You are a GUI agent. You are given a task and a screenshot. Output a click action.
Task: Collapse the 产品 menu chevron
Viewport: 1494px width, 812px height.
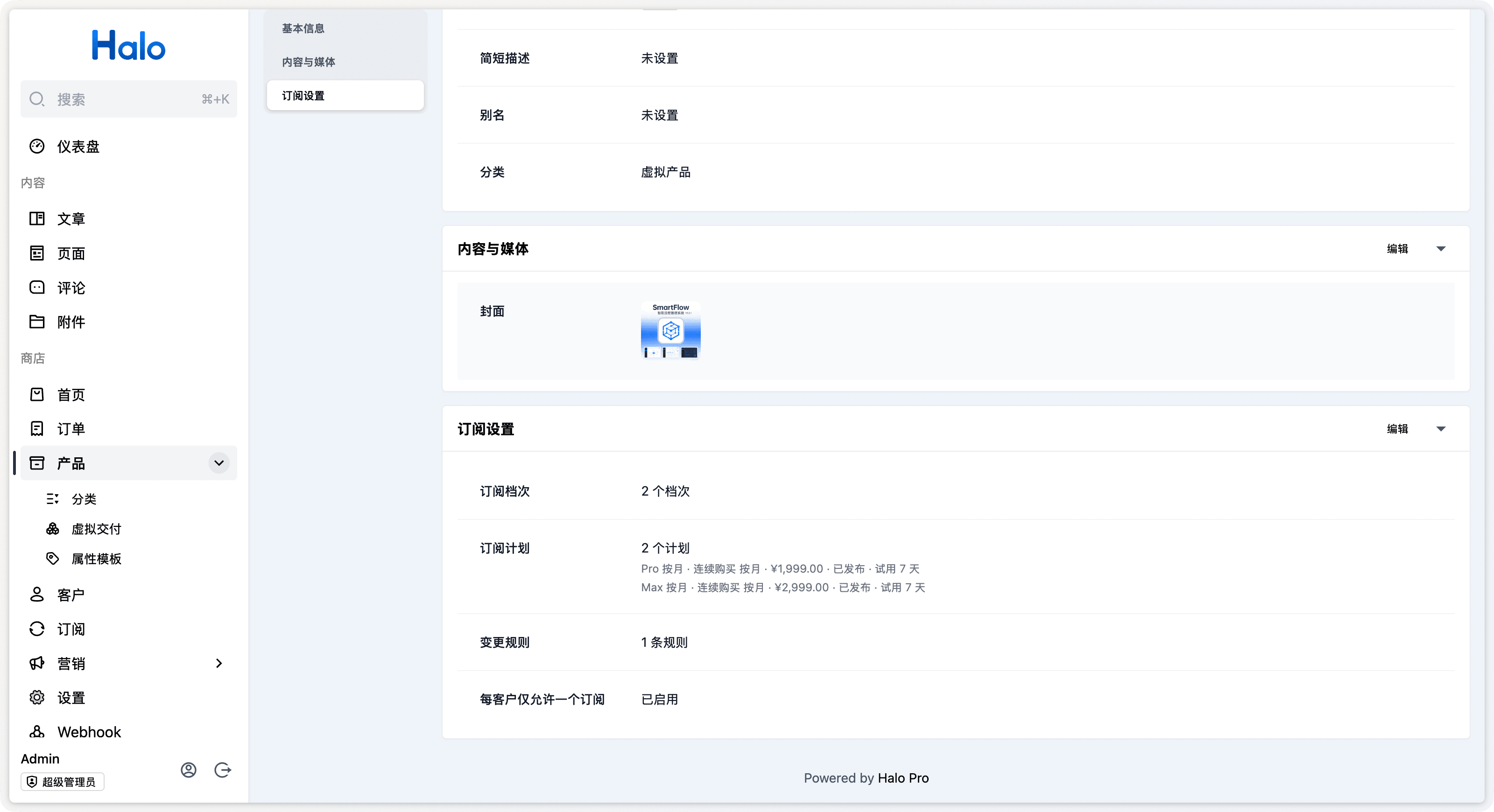coord(218,463)
